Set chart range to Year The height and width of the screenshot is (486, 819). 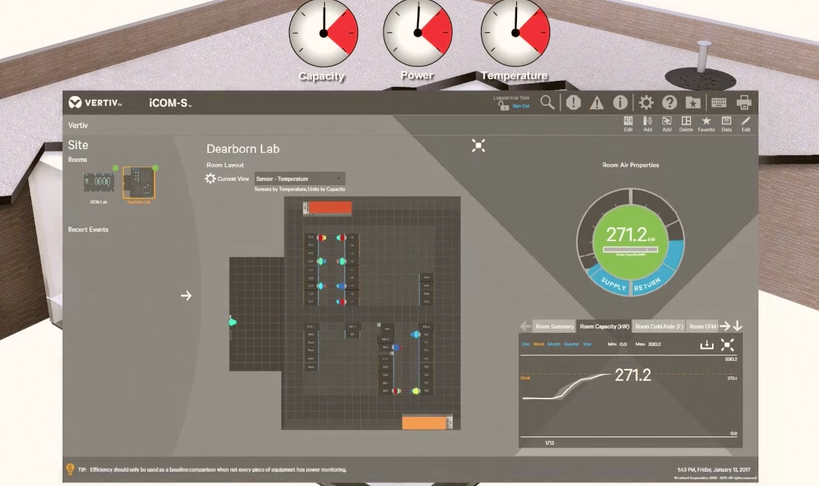587,344
